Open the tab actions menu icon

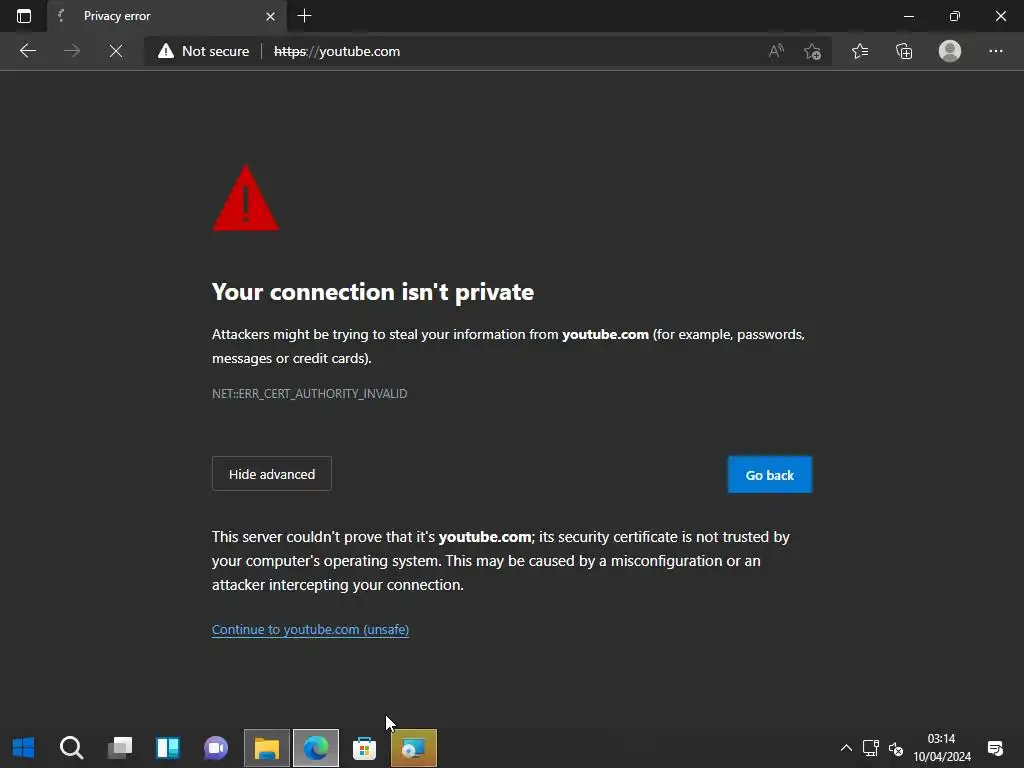(24, 16)
